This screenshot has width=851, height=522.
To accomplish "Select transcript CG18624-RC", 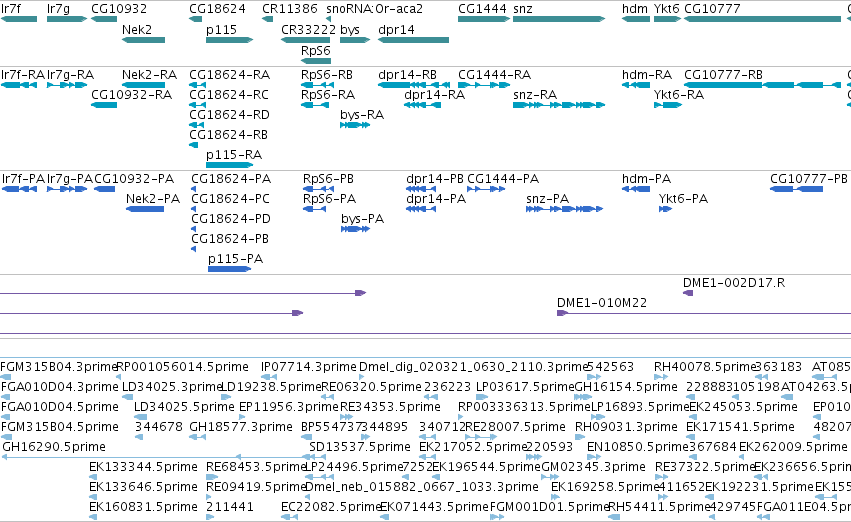I will [x=229, y=95].
